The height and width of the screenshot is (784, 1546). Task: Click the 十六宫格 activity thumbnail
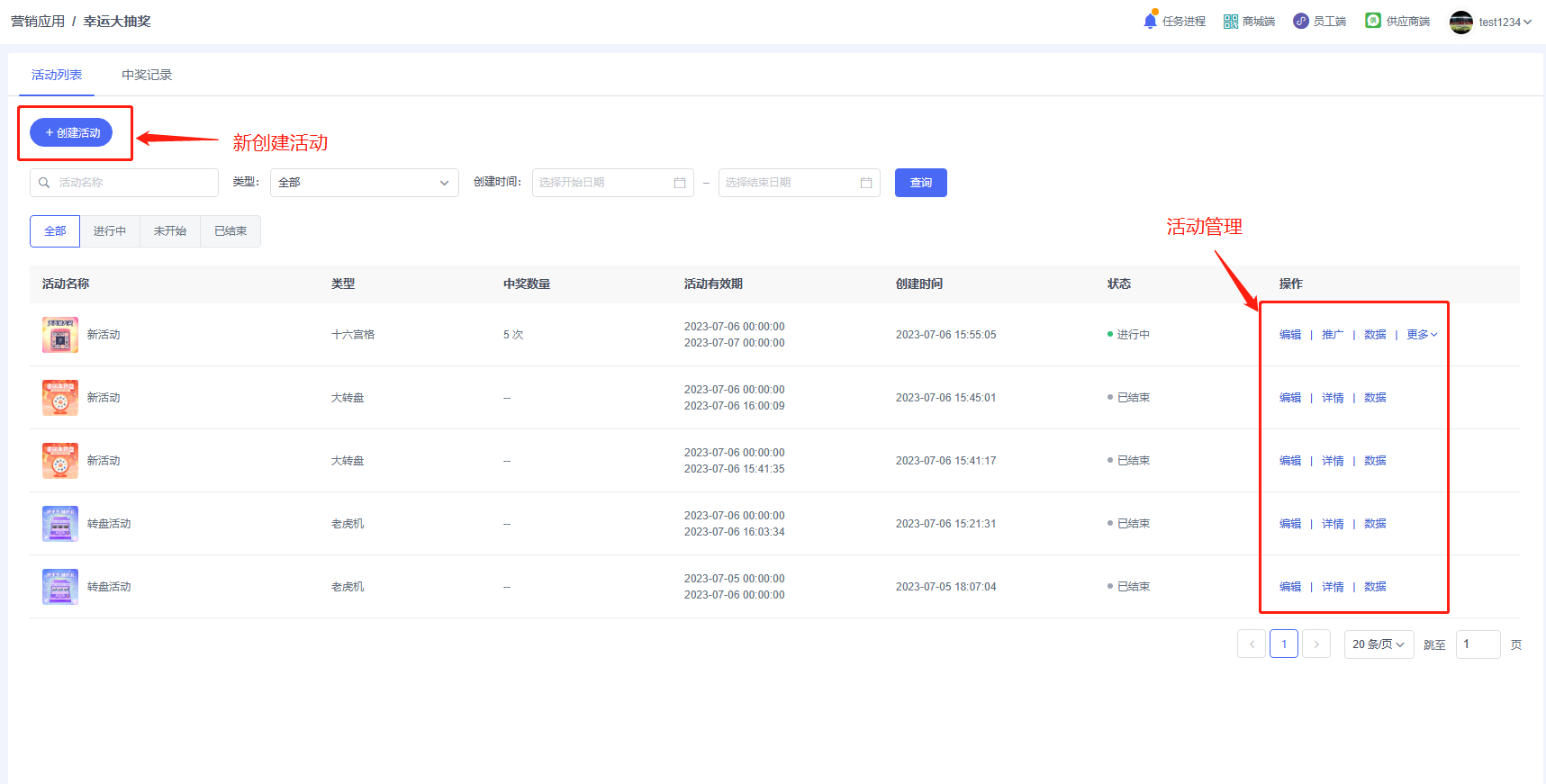click(60, 335)
